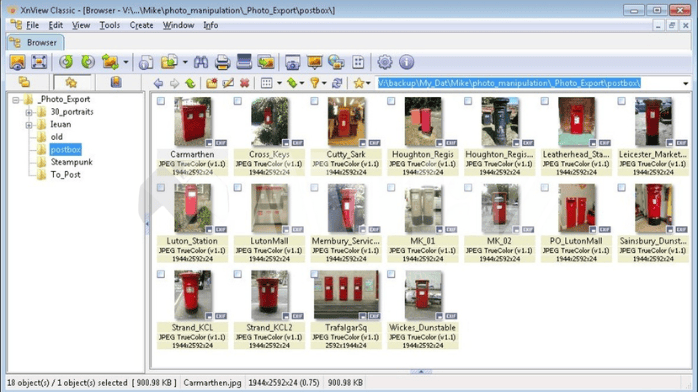Click the Contact sheet grid icon
The width and height of the screenshot is (698, 392).
[358, 62]
